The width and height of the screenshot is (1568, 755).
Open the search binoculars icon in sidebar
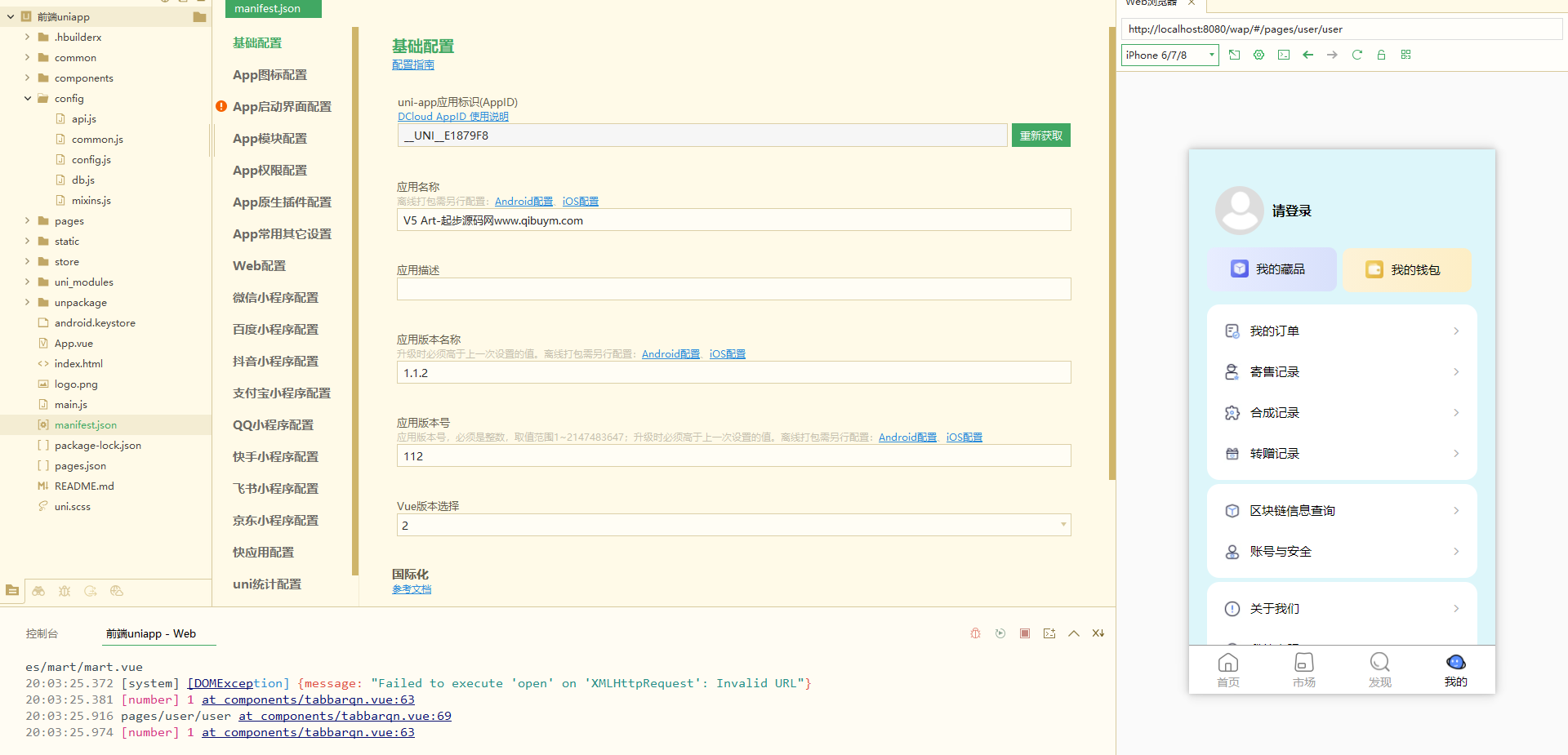pos(38,591)
